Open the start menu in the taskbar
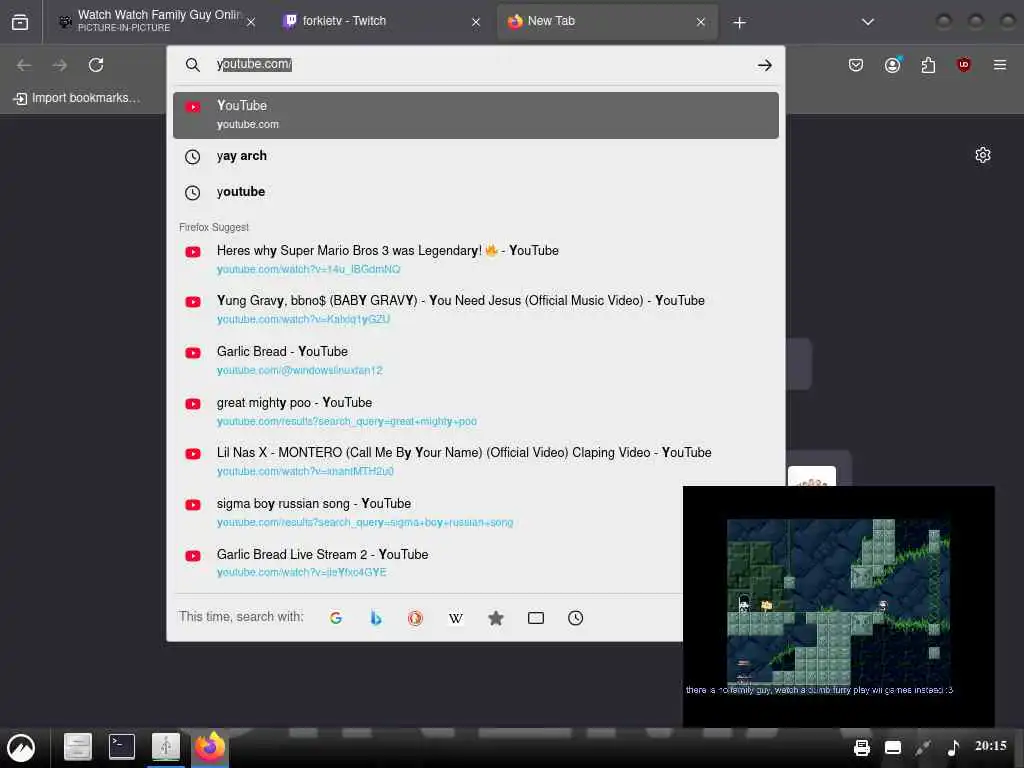Screen dimensions: 1024x768 22,748
